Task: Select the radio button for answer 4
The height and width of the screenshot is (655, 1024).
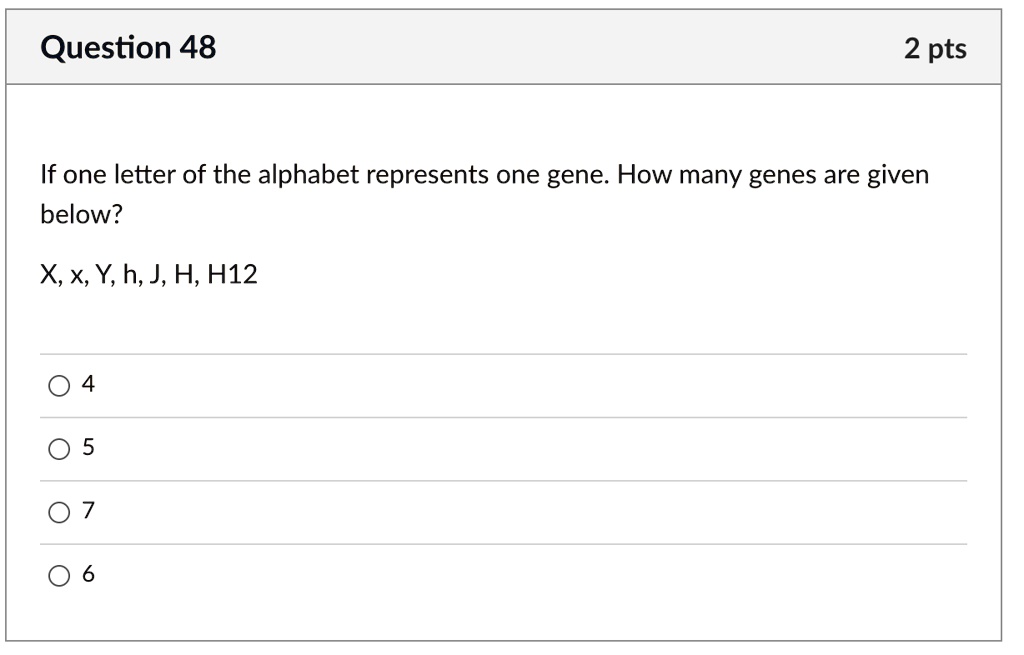Action: (x=60, y=383)
